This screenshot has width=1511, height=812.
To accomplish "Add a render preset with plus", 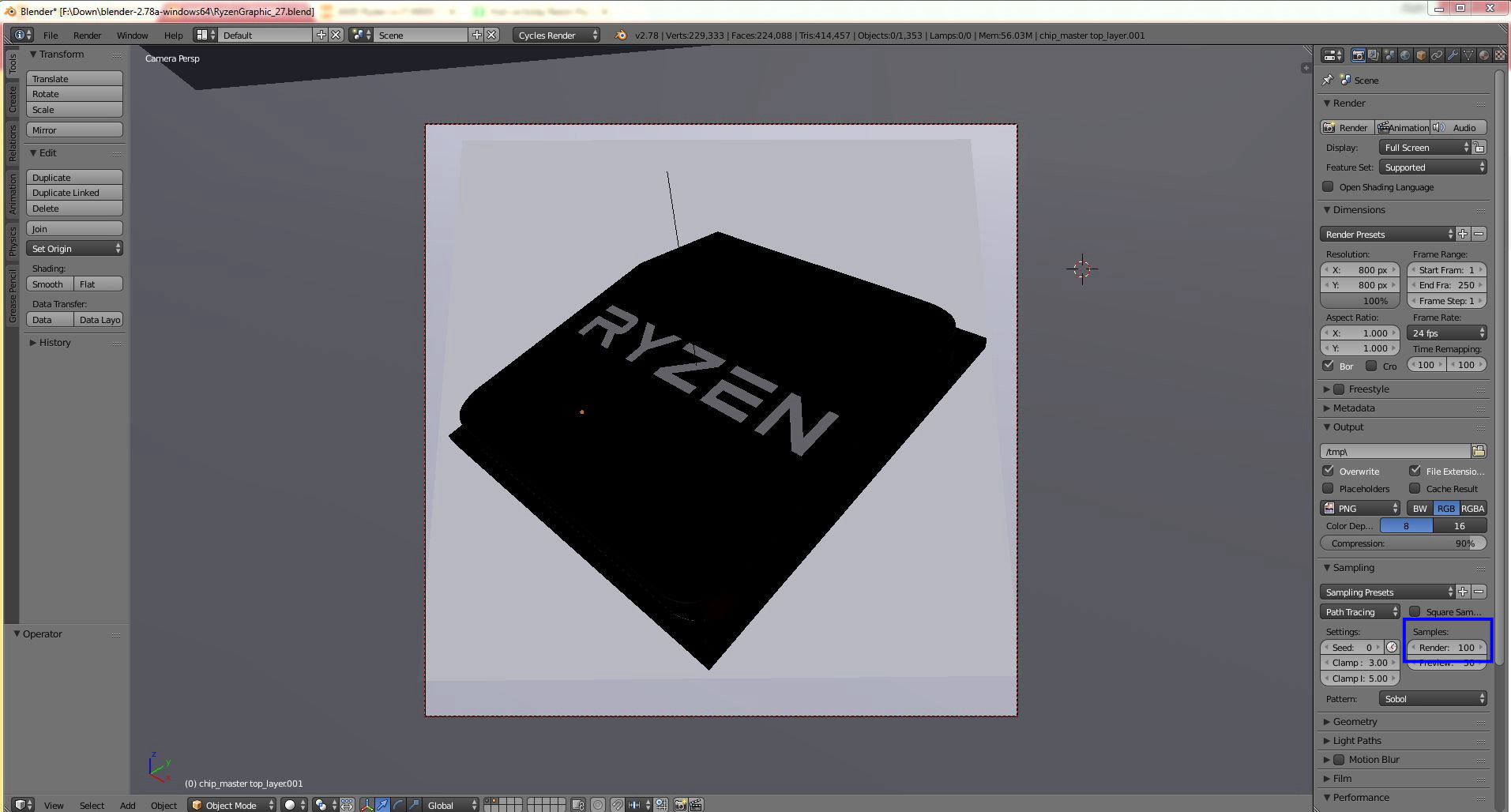I will point(1463,234).
